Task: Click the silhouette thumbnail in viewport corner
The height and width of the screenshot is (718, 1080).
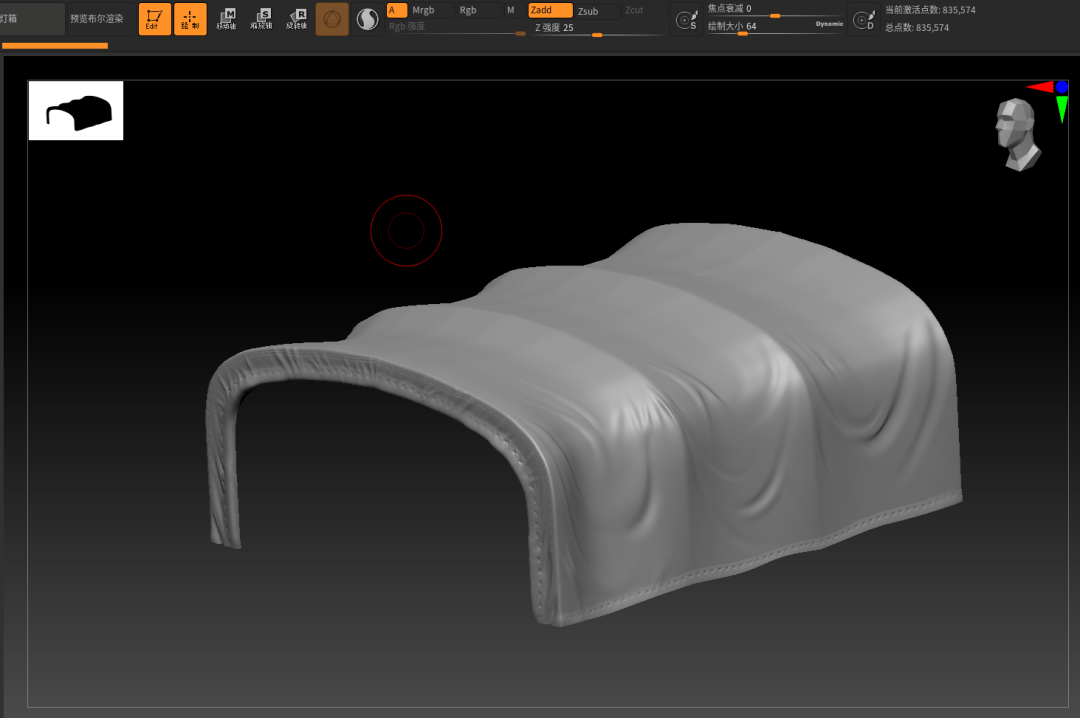Action: point(76,110)
